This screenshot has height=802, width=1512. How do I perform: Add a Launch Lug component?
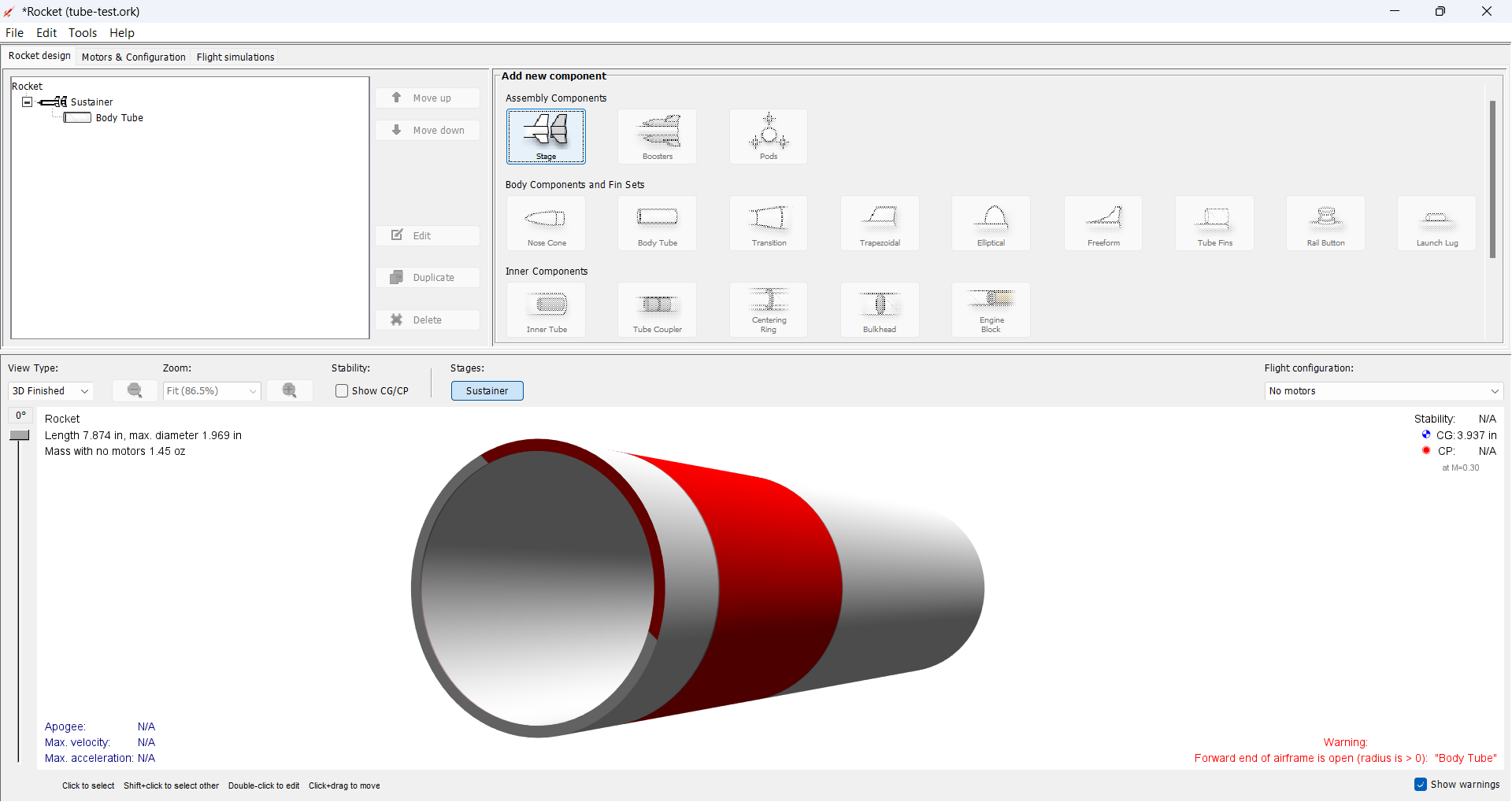(1436, 224)
